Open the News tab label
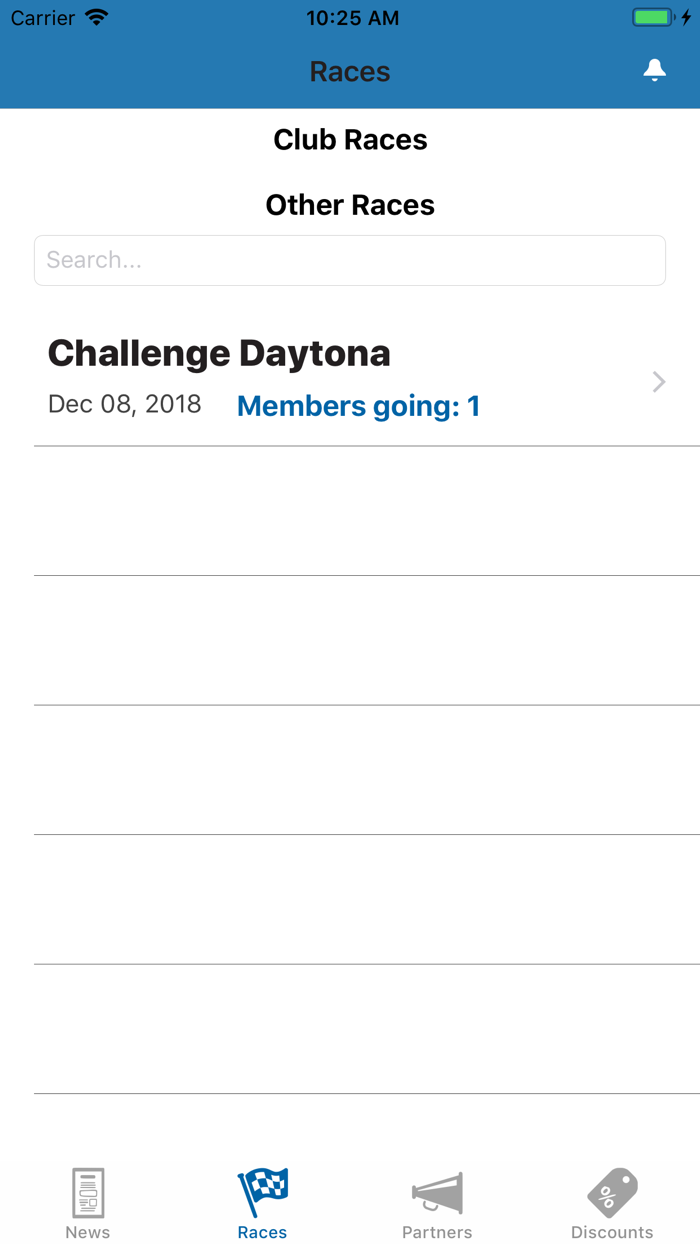Image resolution: width=700 pixels, height=1244 pixels. 88,1232
